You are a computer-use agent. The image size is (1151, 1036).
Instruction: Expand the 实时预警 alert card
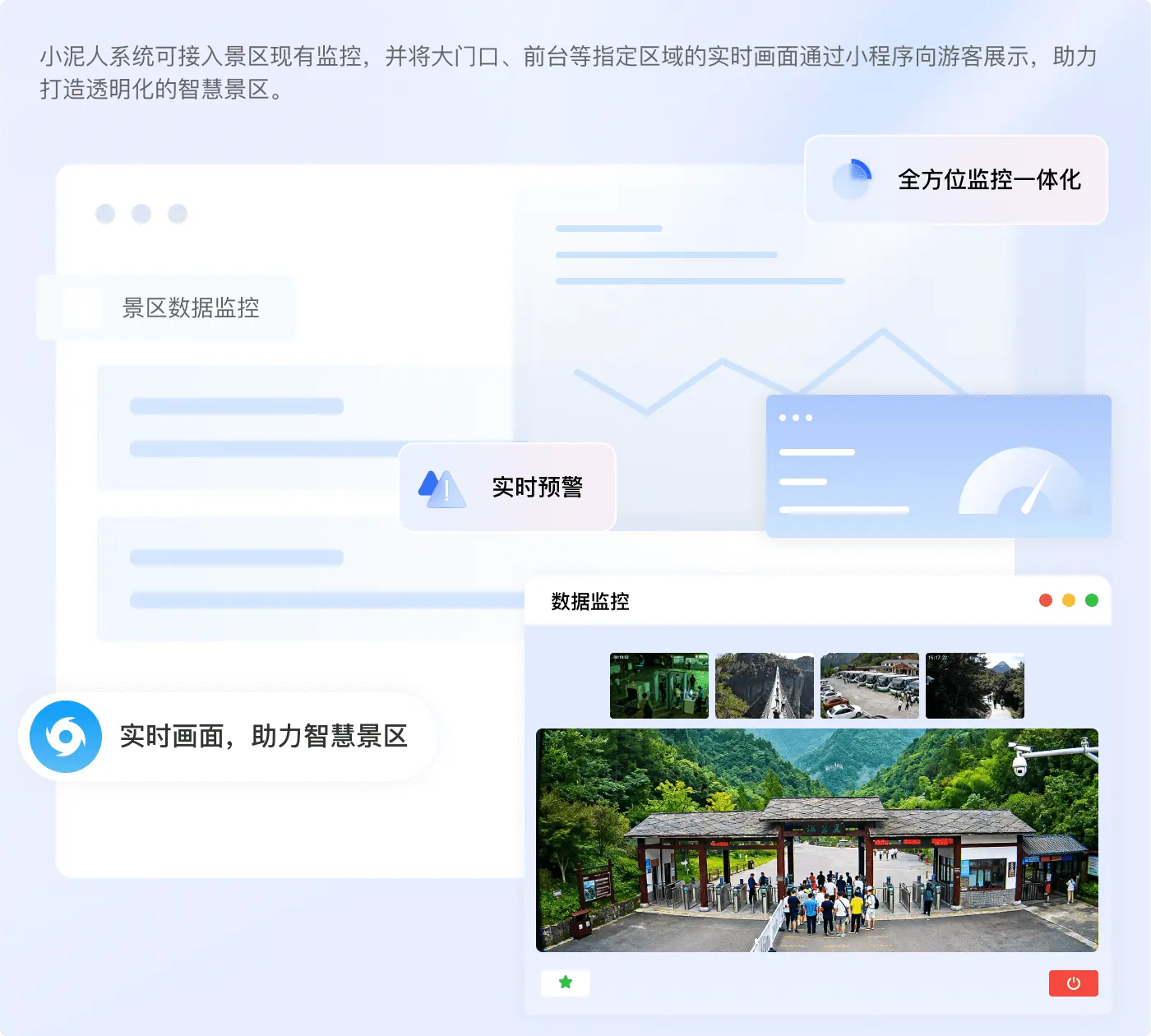click(x=507, y=487)
